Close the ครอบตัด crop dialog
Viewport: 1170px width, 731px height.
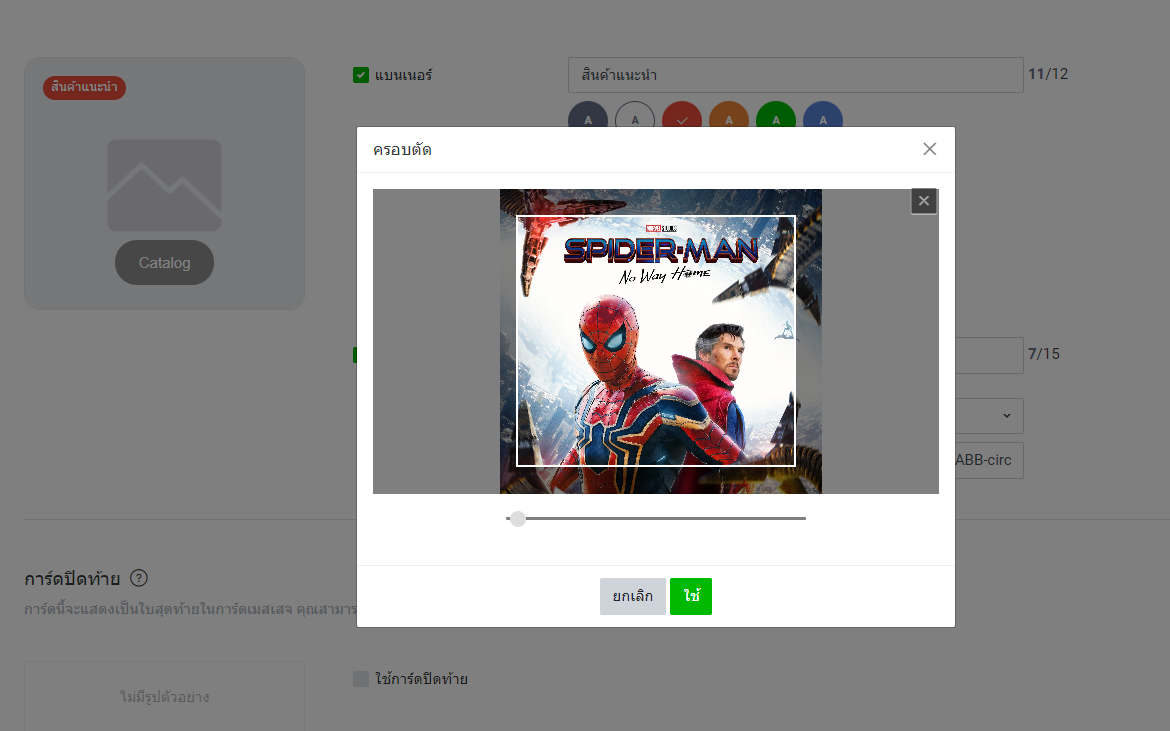click(x=929, y=149)
